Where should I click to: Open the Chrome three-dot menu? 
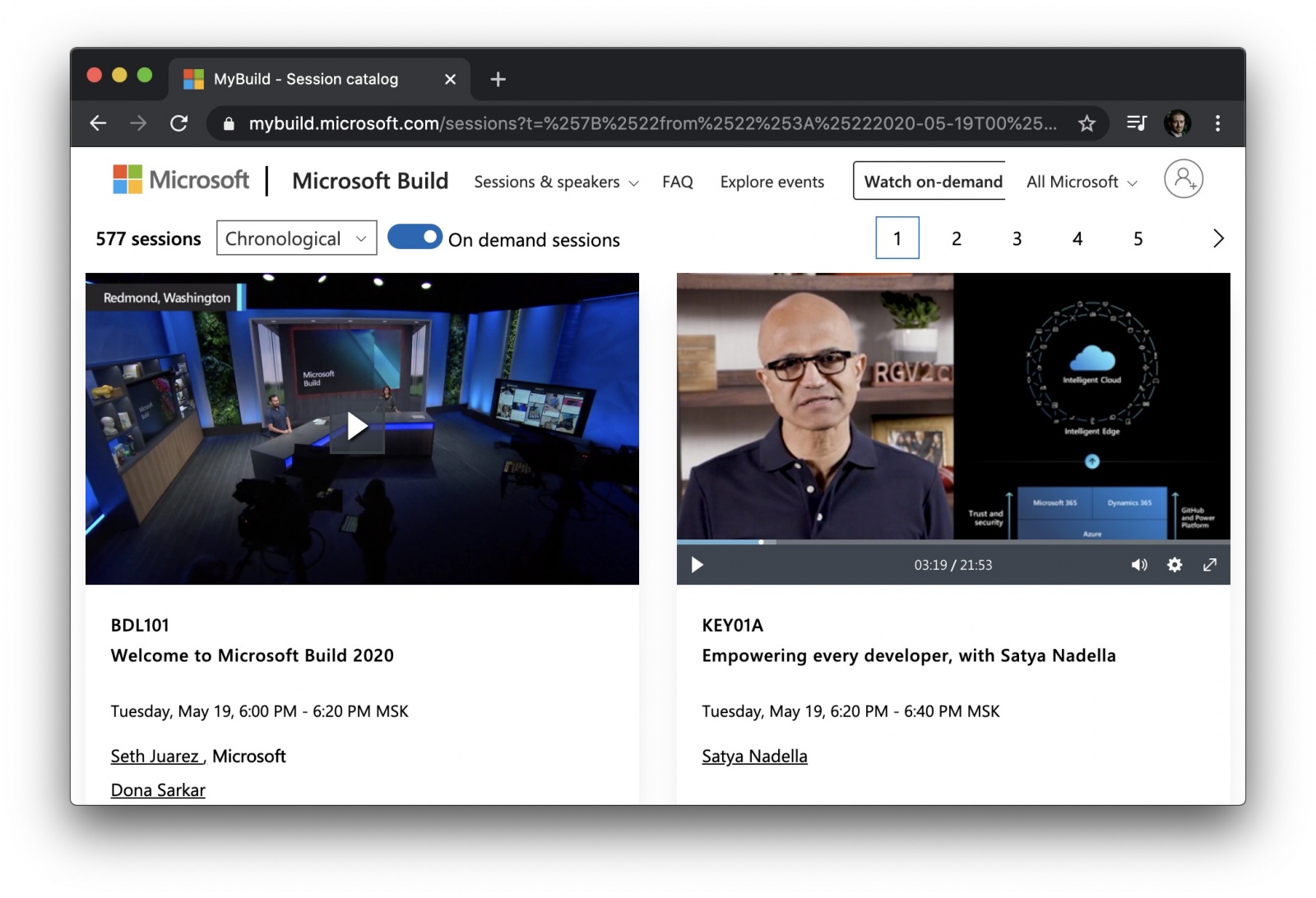click(1218, 123)
